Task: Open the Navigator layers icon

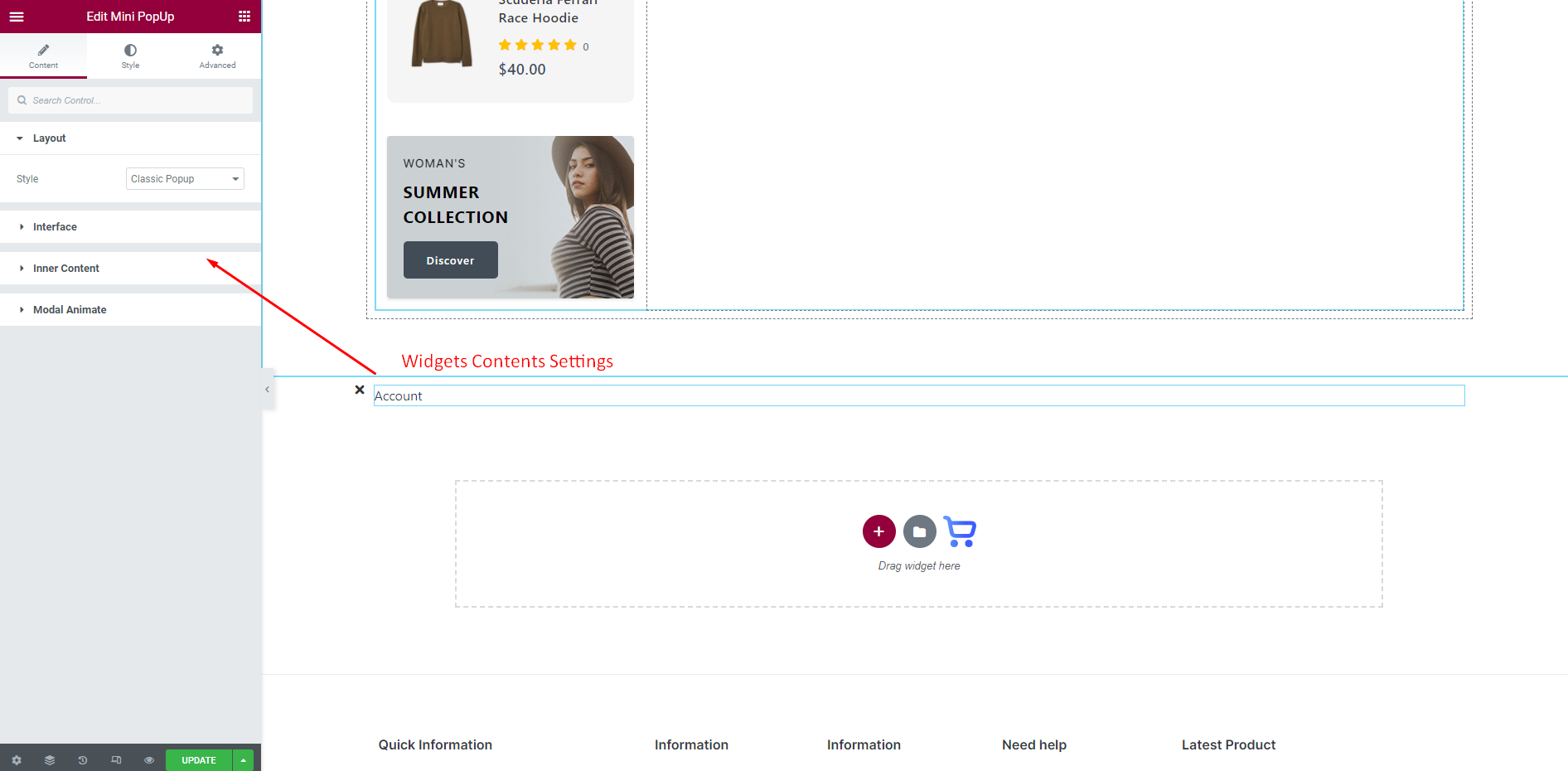Action: tap(50, 760)
